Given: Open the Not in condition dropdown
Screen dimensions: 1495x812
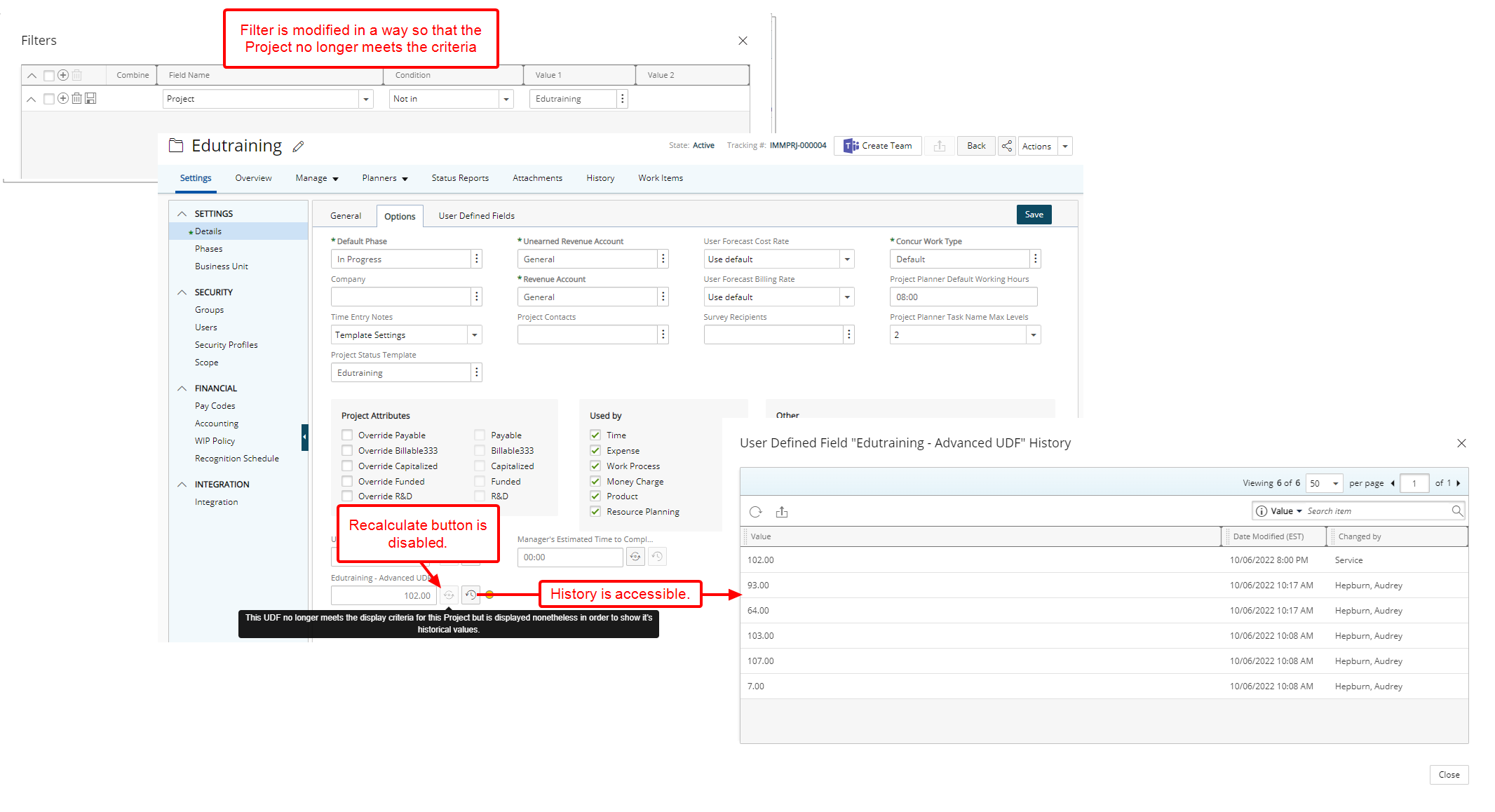Looking at the screenshot, I should click(506, 99).
